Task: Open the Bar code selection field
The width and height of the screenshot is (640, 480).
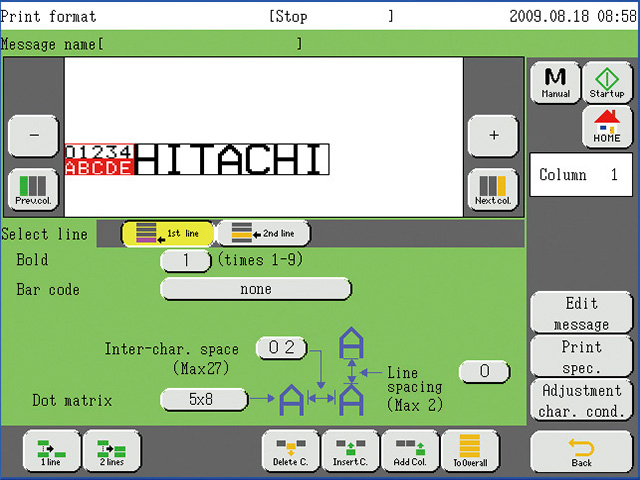Action: tap(256, 289)
